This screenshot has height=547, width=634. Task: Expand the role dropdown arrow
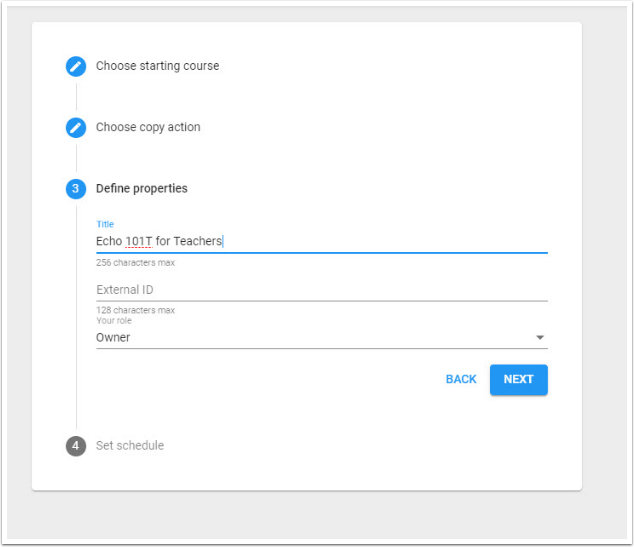[x=540, y=338]
